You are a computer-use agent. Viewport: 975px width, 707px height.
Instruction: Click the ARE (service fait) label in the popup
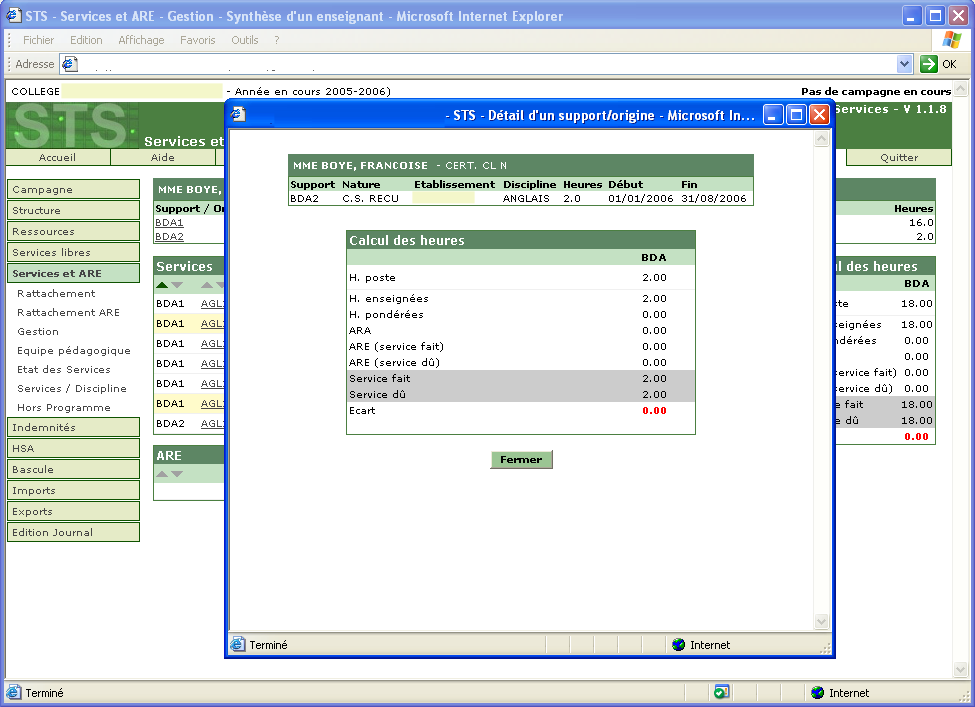click(396, 346)
